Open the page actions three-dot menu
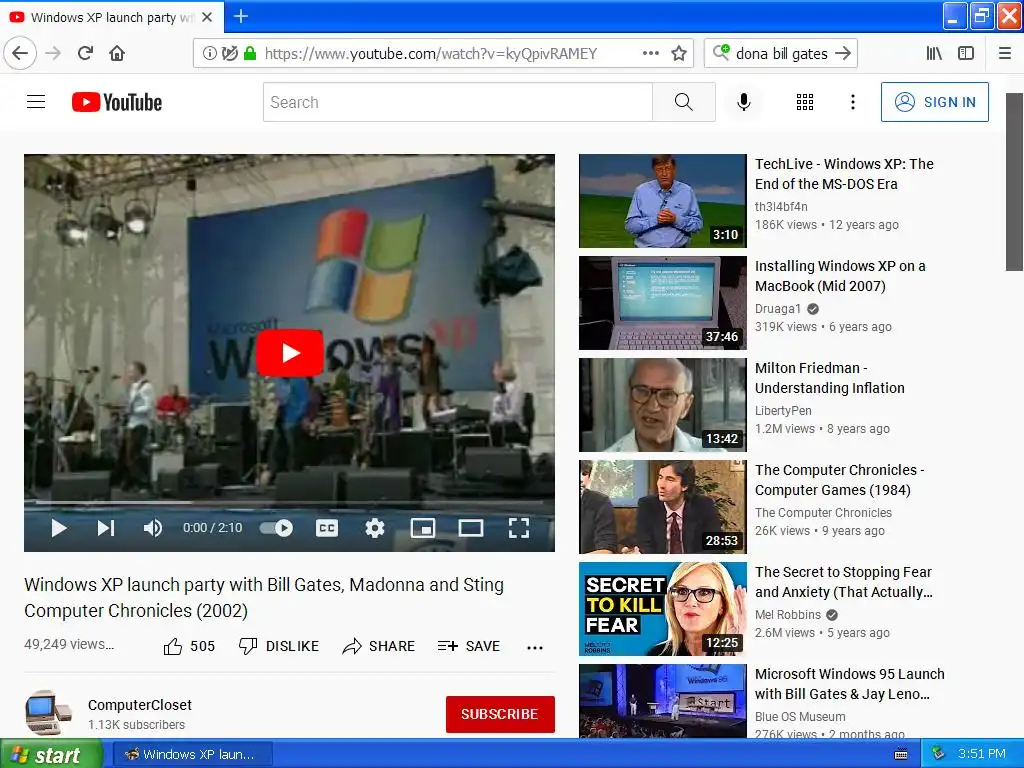Viewport: 1024px width, 768px height. pos(650,53)
